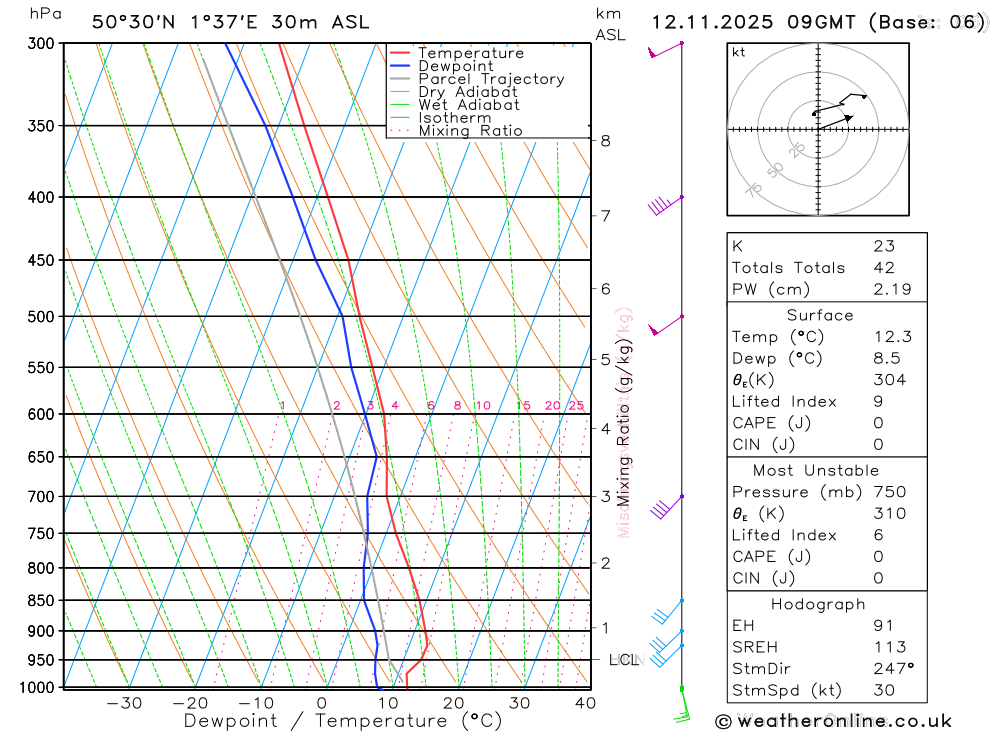This screenshot has width=1000, height=733.
Task: Click the 'hPa' axis unit label
Action: click(x=45, y=14)
